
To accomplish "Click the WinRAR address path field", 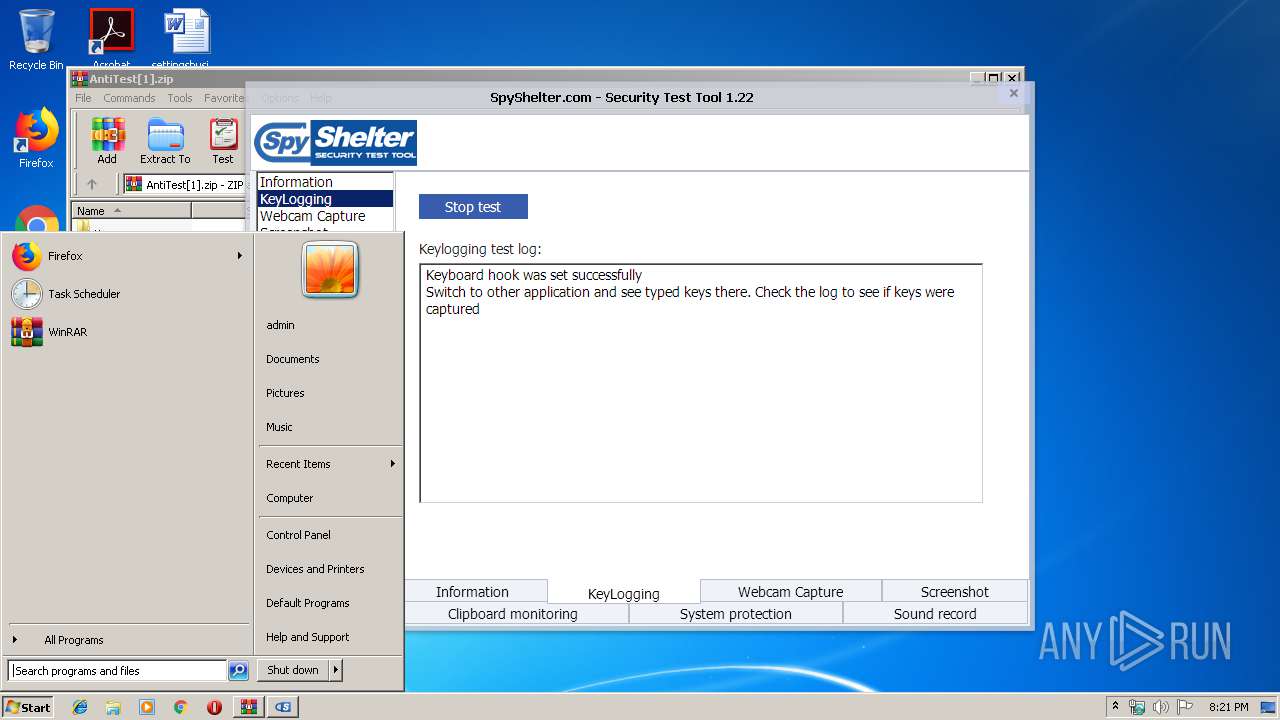I will 185,184.
